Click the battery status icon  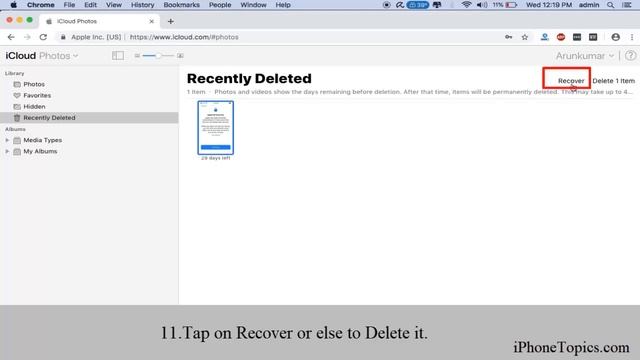pos(511,5)
